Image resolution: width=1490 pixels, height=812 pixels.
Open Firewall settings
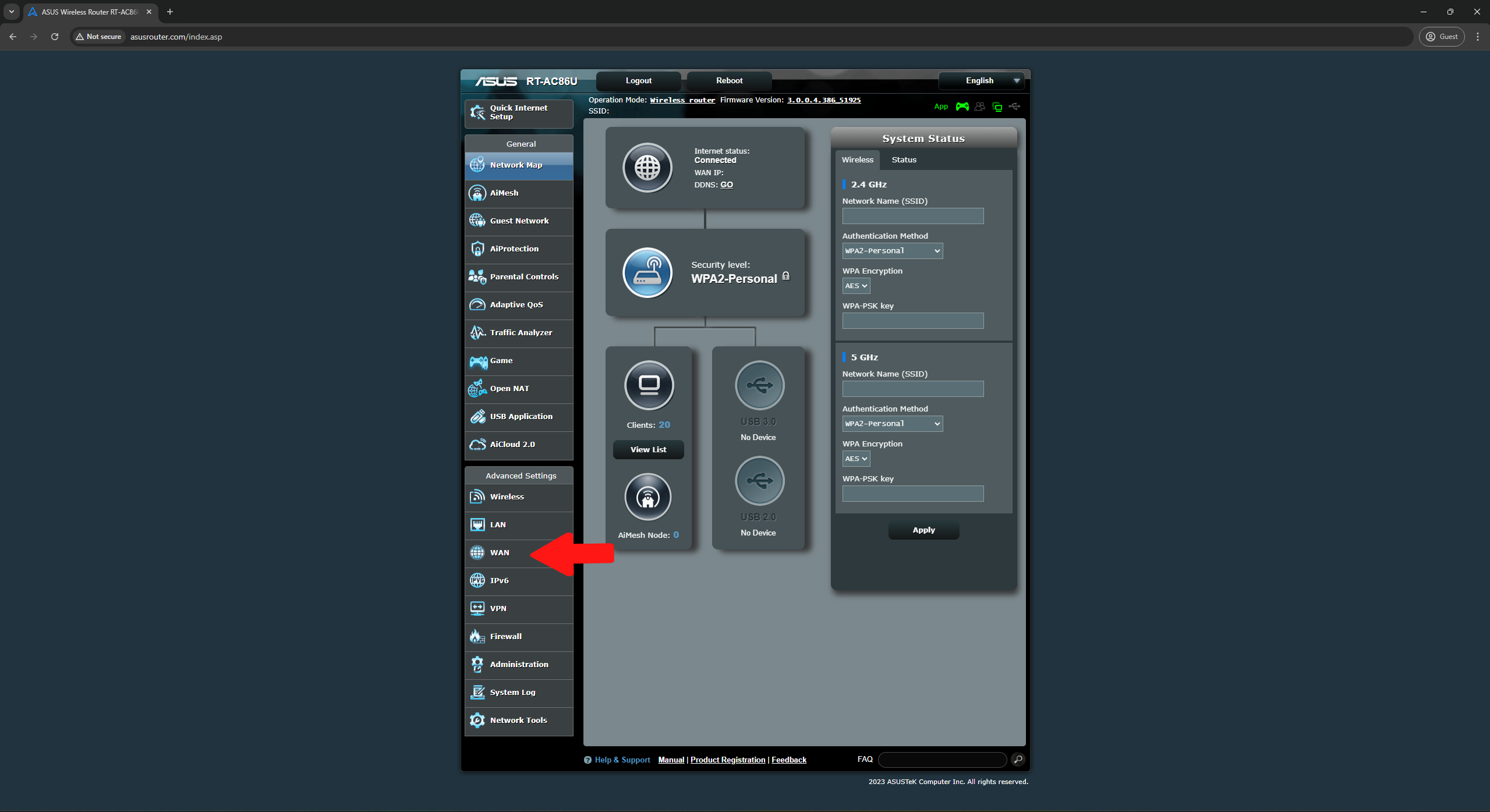pos(519,637)
